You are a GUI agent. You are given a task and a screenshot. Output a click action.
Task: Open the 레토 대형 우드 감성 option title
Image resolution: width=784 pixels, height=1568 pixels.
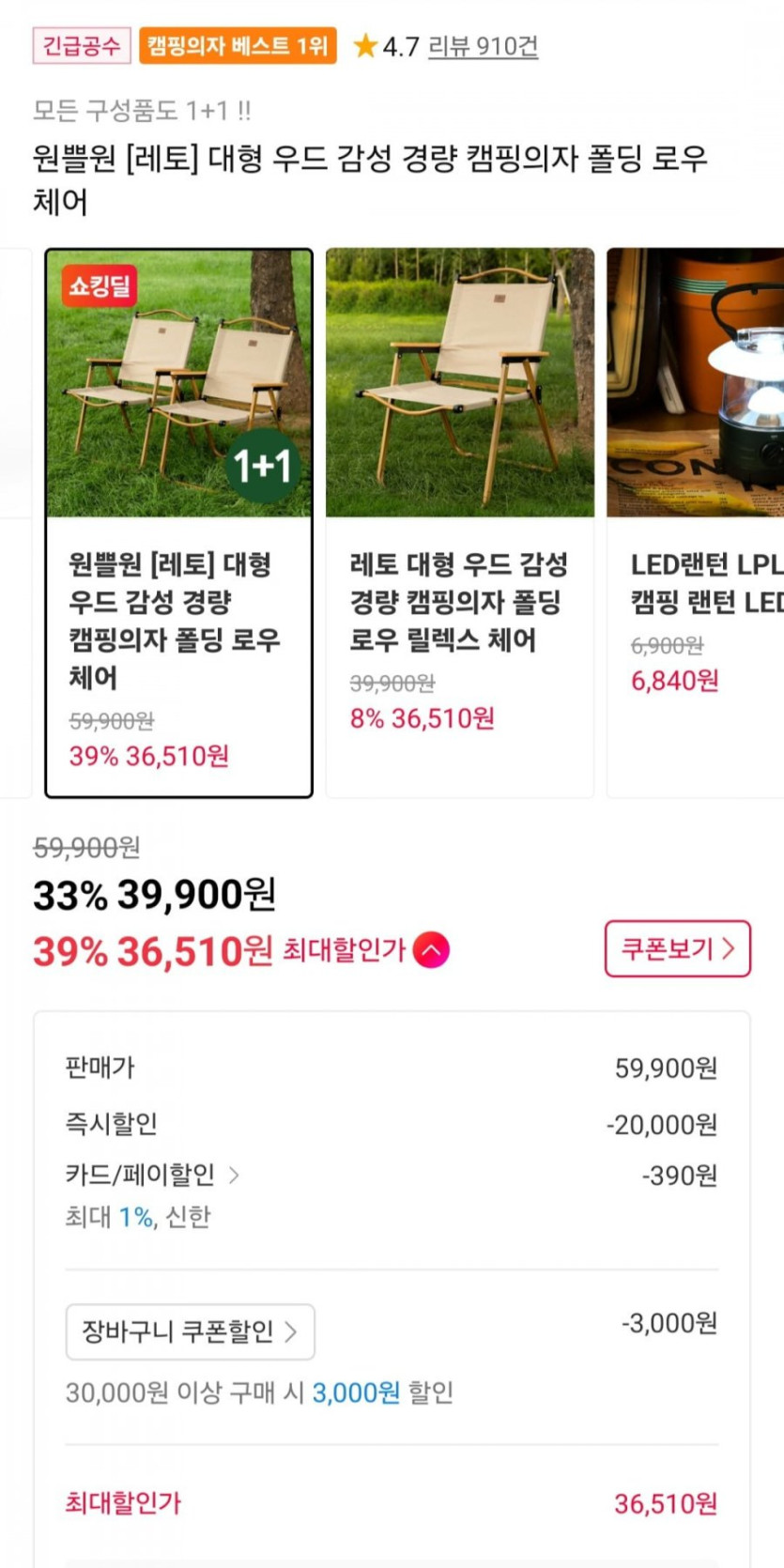pyautogui.click(x=458, y=602)
